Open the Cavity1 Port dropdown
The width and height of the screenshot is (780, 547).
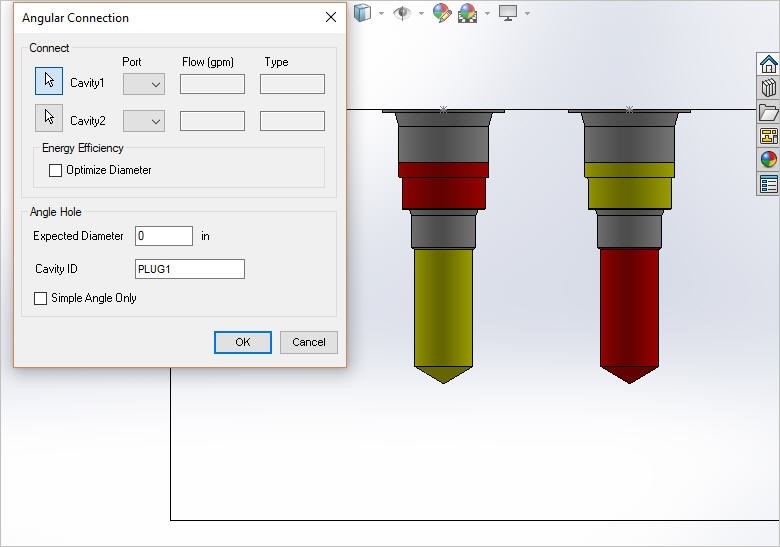tap(144, 84)
